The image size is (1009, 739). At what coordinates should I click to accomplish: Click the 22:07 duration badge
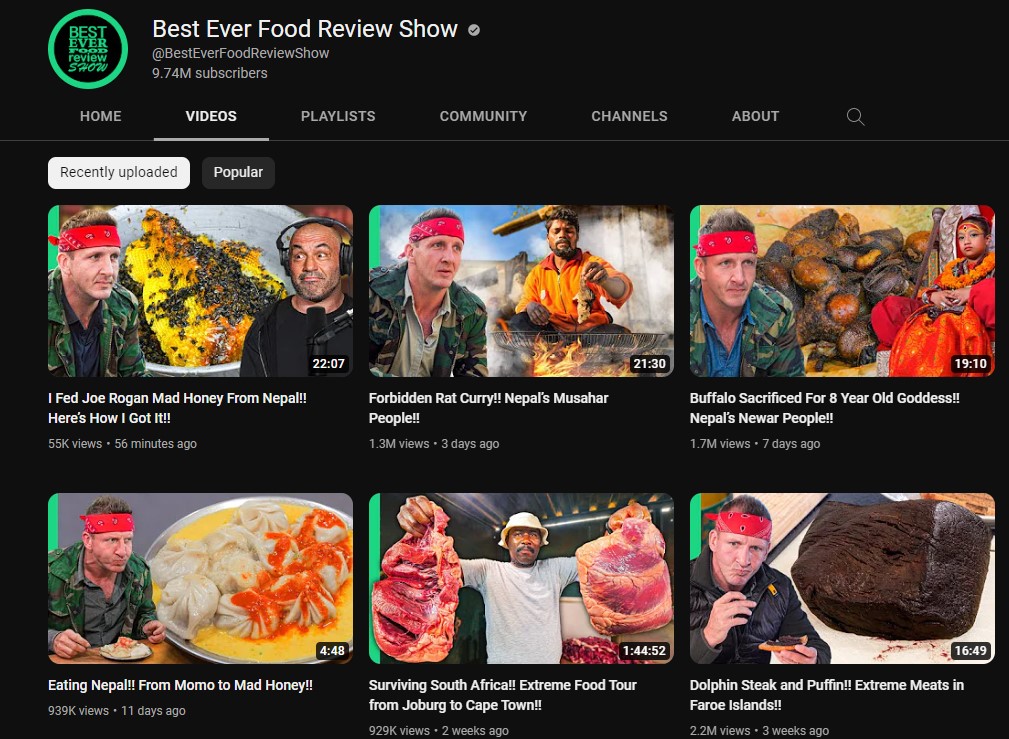pyautogui.click(x=329, y=364)
